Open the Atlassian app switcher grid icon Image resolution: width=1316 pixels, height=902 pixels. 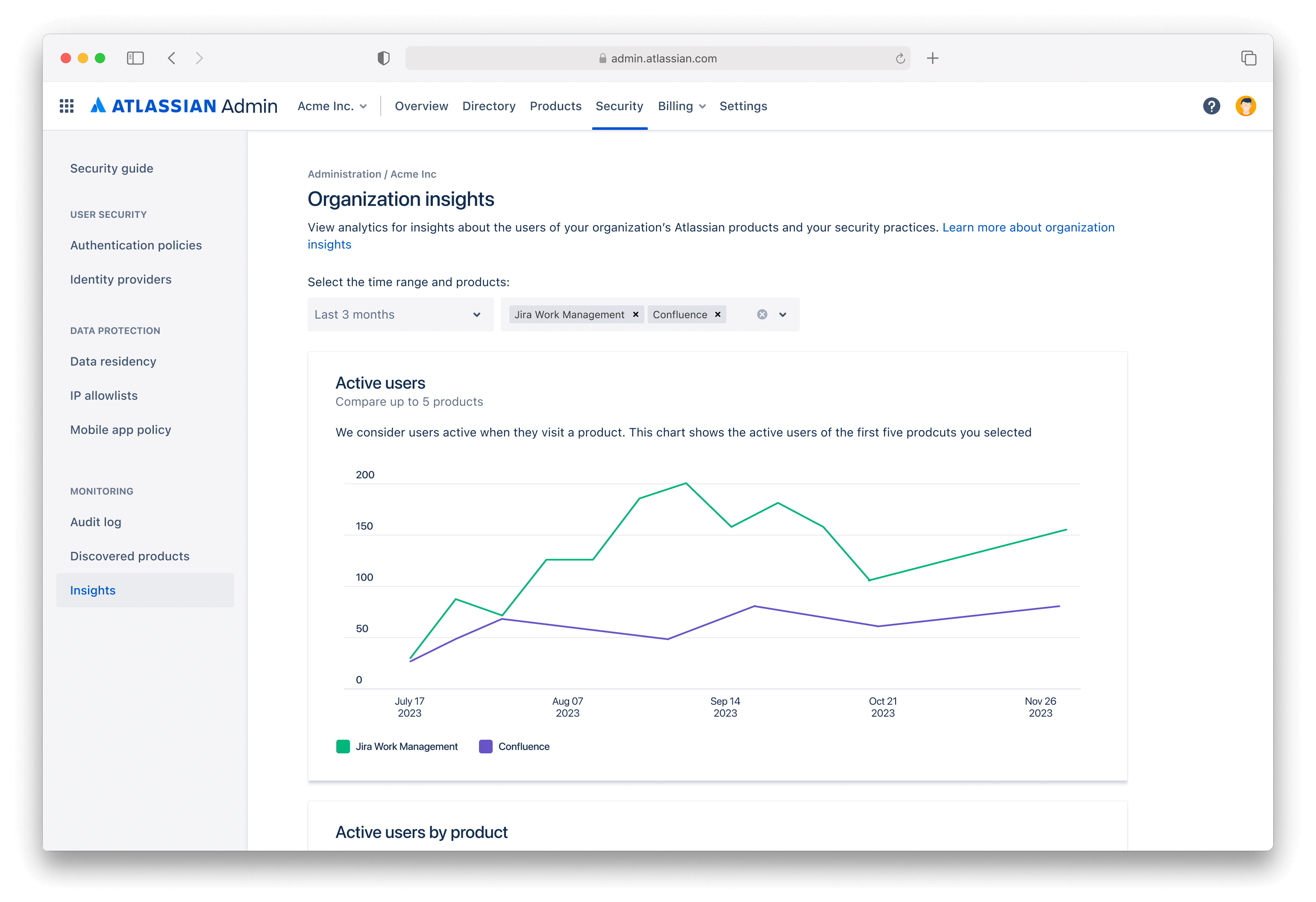click(66, 106)
